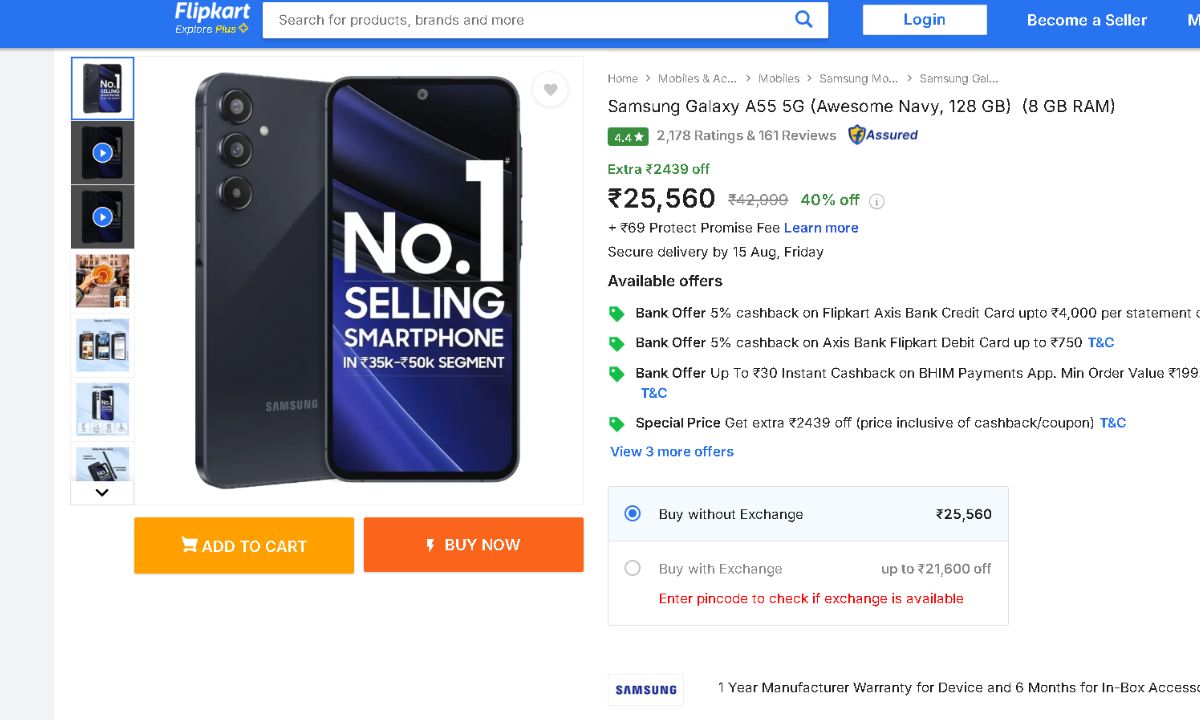Click the Flipkart Assured badge
Screen dimensions: 1200x720
pyautogui.click(x=883, y=135)
